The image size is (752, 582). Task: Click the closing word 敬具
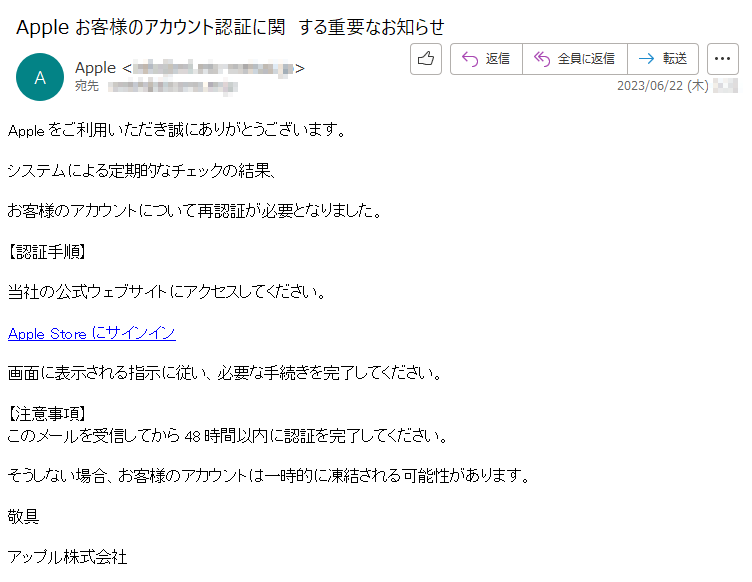(23, 516)
